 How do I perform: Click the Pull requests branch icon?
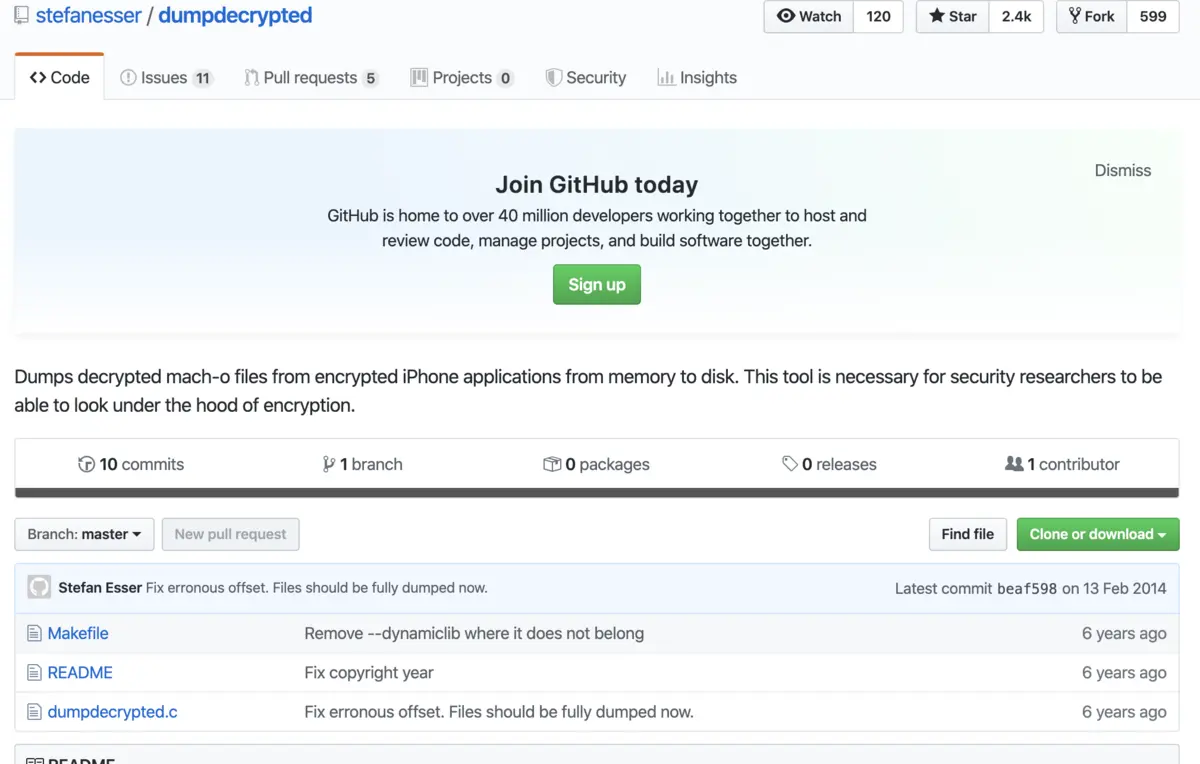[251, 77]
